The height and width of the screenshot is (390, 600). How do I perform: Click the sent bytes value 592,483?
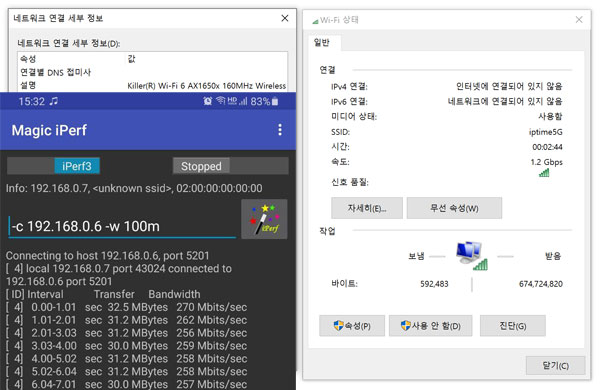pyautogui.click(x=434, y=284)
